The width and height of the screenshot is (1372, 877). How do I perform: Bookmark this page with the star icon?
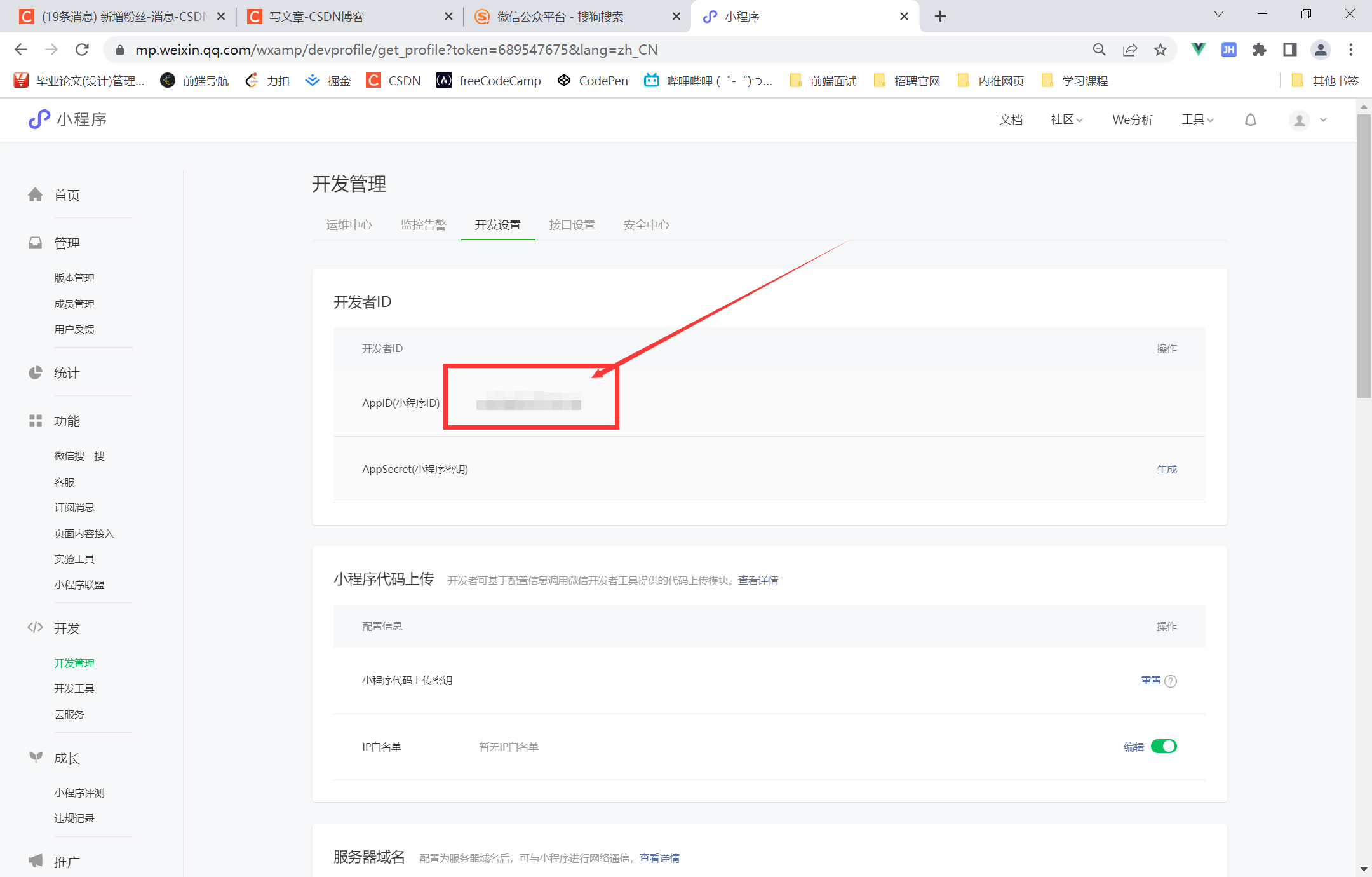pyautogui.click(x=1160, y=50)
